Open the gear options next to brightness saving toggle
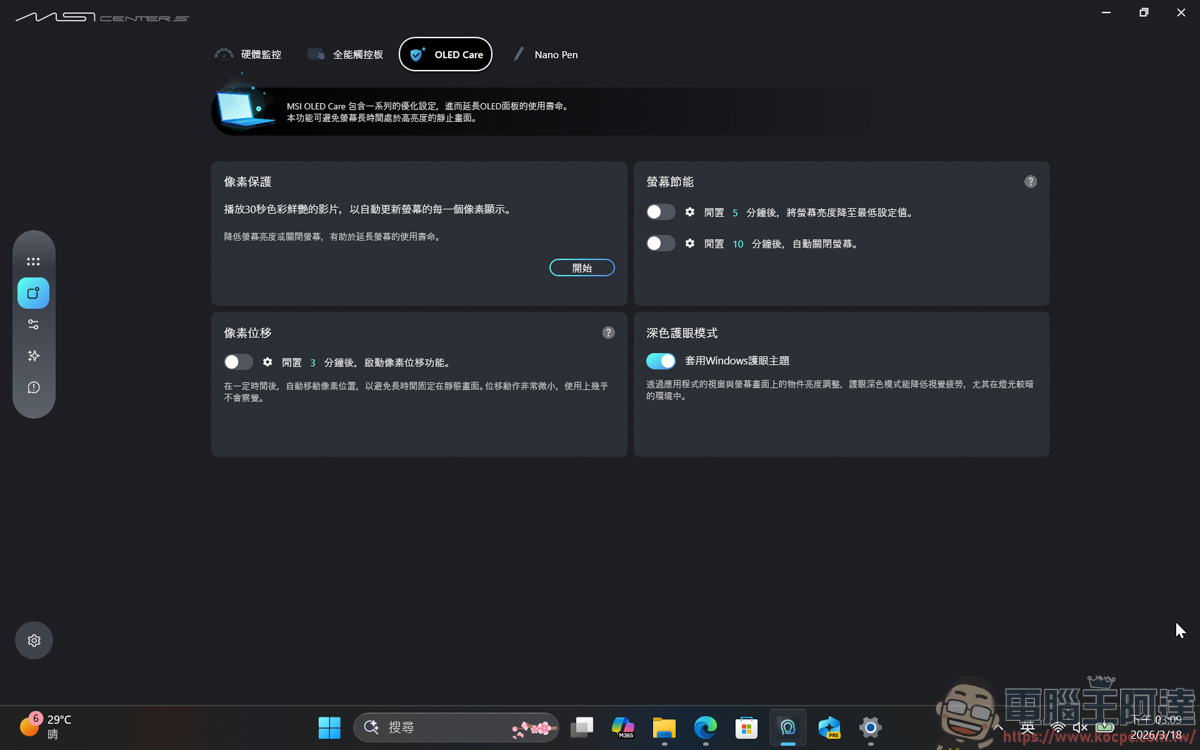Viewport: 1200px width, 750px height. coord(689,211)
